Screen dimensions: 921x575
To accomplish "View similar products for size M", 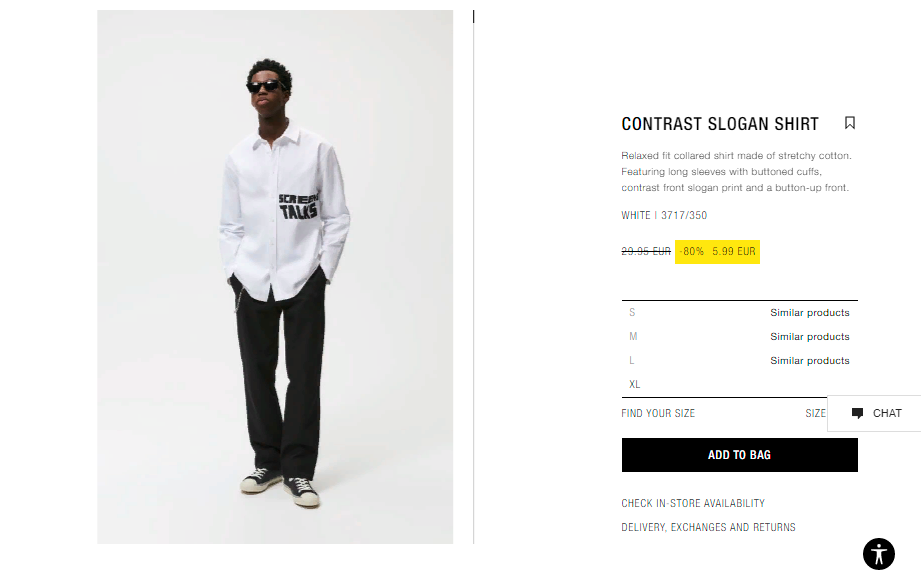I will (809, 337).
